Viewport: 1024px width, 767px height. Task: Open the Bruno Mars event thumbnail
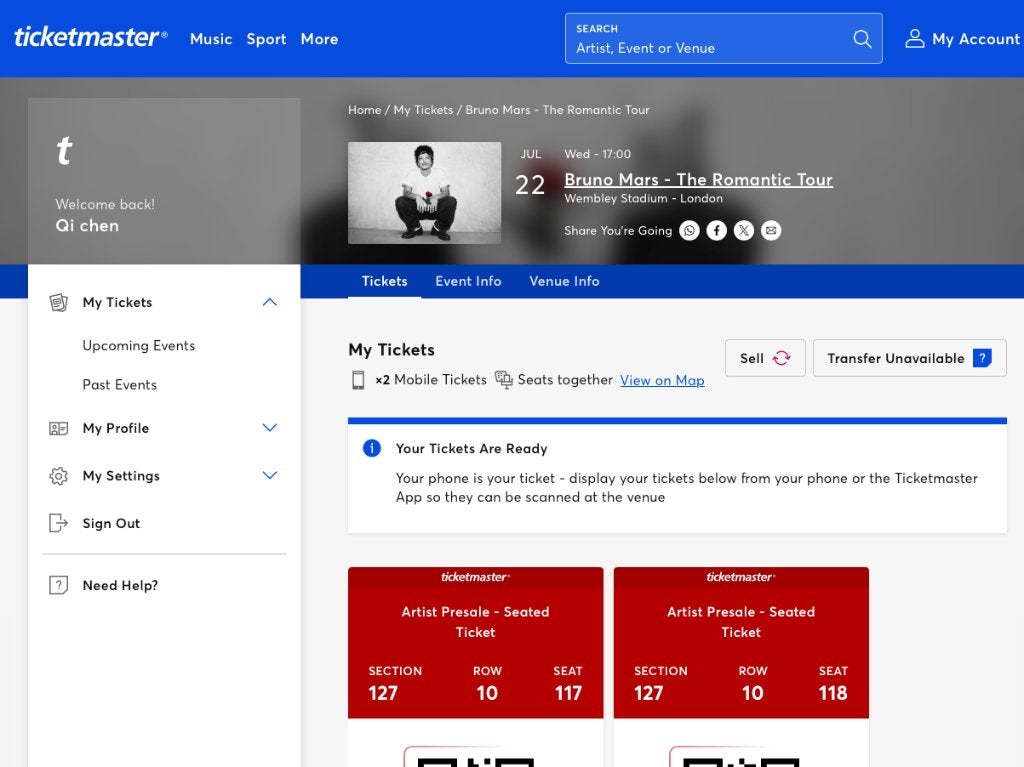[x=424, y=193]
